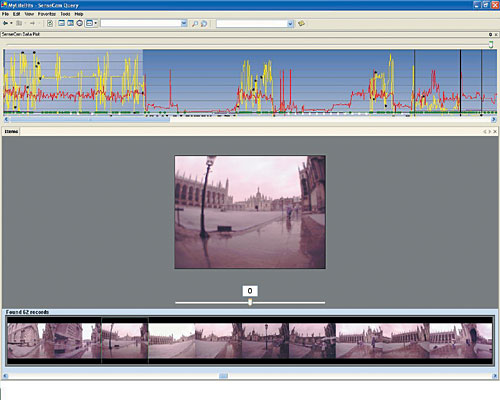Select the lamp post thumbnail in filmstrip

click(x=125, y=340)
